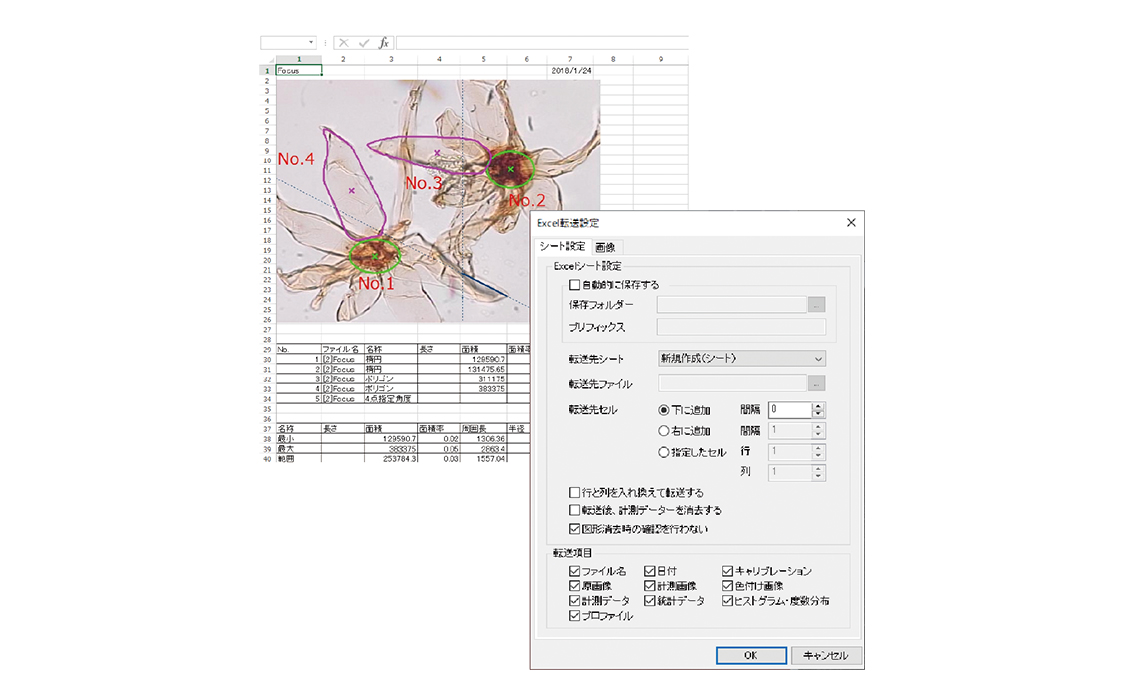Click the Excel formula bar cancel X icon
This screenshot has width=1125, height=700.
(344, 43)
